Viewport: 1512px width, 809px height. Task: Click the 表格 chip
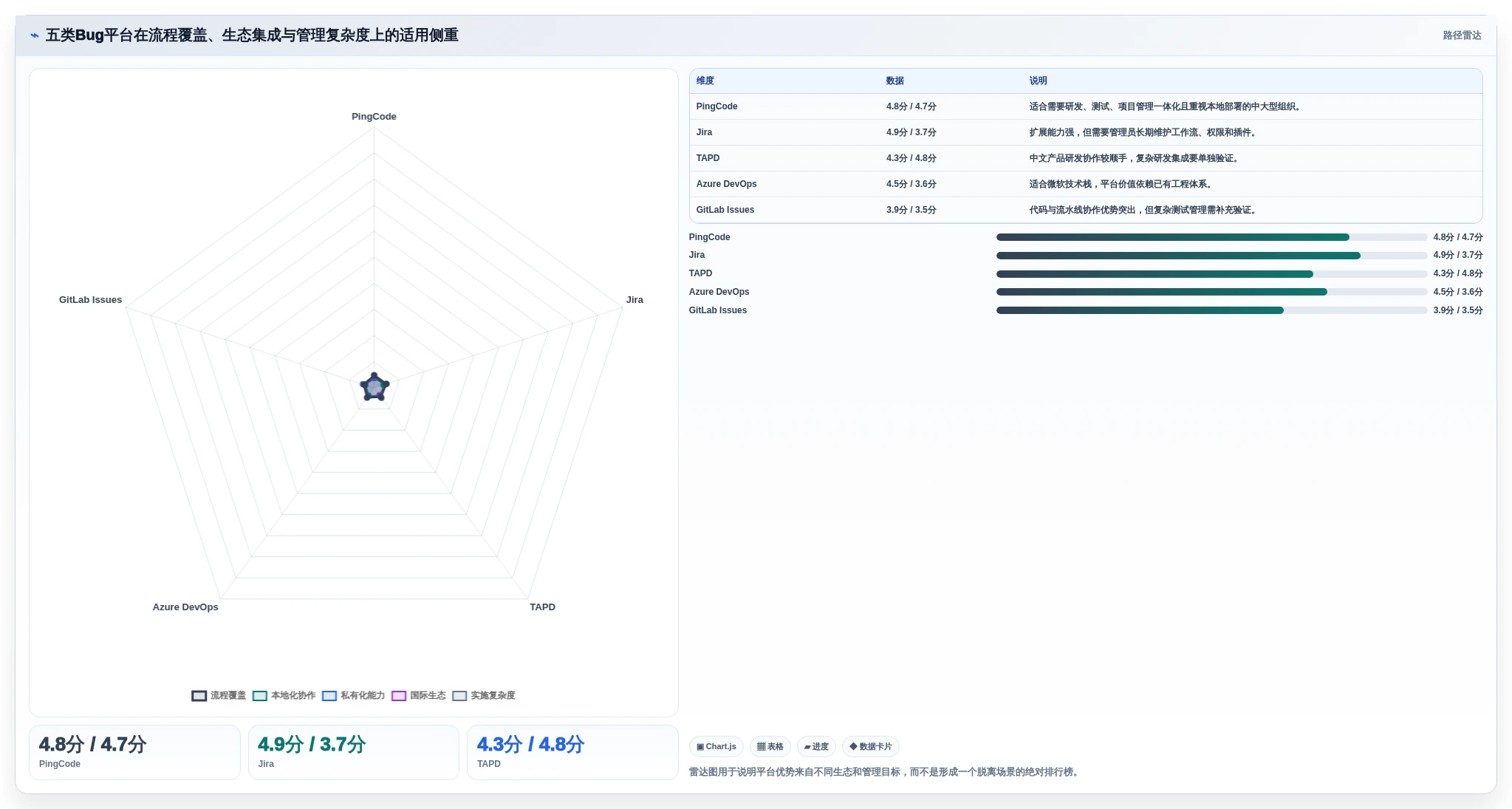pos(770,747)
